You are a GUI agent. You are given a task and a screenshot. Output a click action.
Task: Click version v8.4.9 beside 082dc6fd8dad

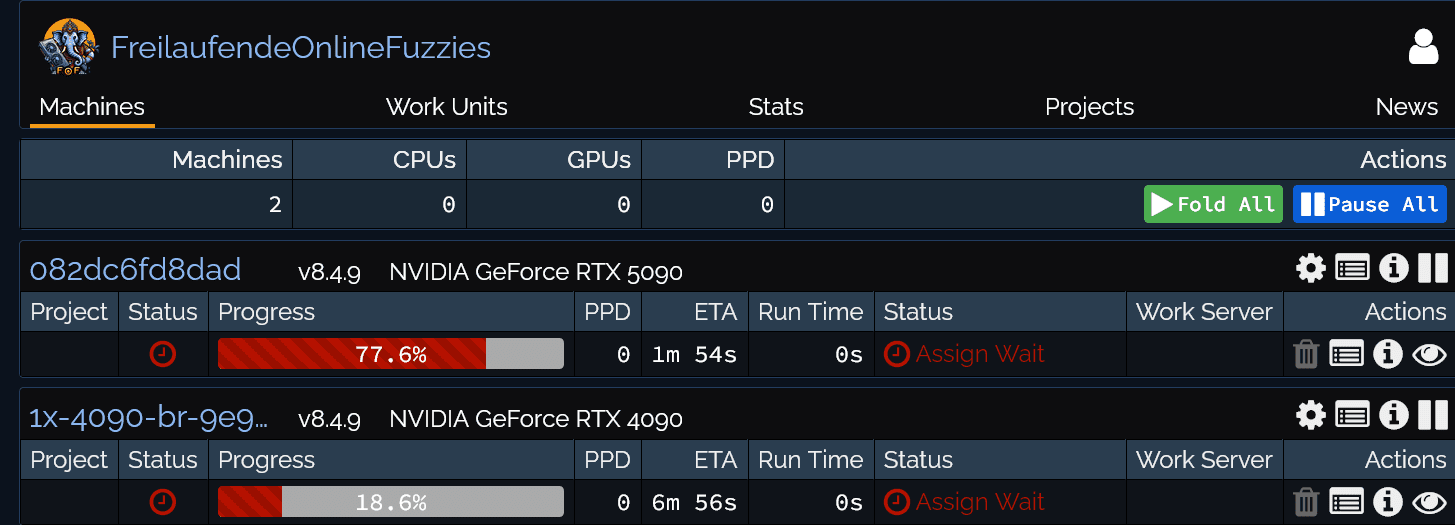point(329,271)
